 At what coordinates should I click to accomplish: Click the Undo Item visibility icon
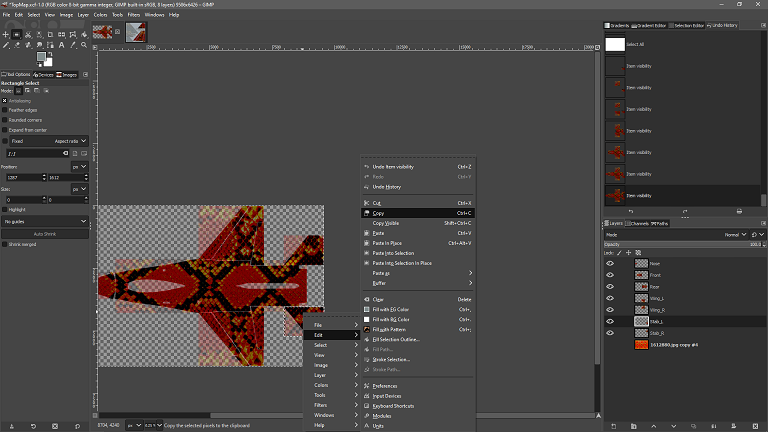click(x=366, y=167)
